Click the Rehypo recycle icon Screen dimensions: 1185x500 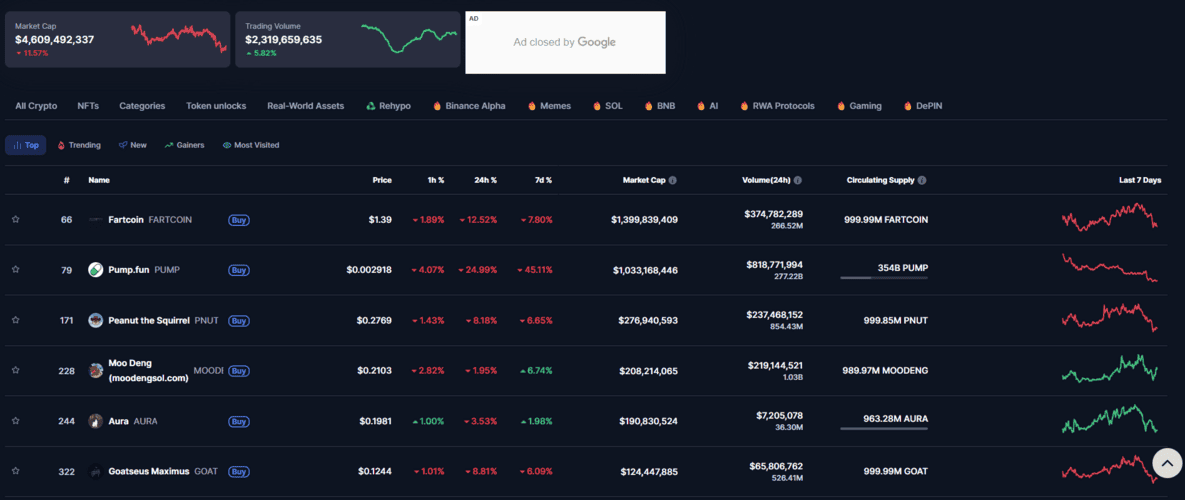370,106
